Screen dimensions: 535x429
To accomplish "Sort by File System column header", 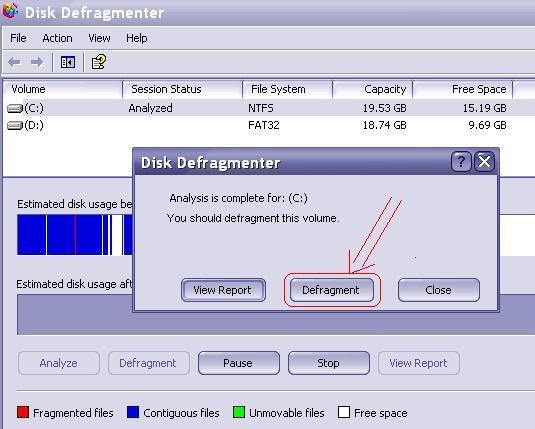I will coord(288,89).
